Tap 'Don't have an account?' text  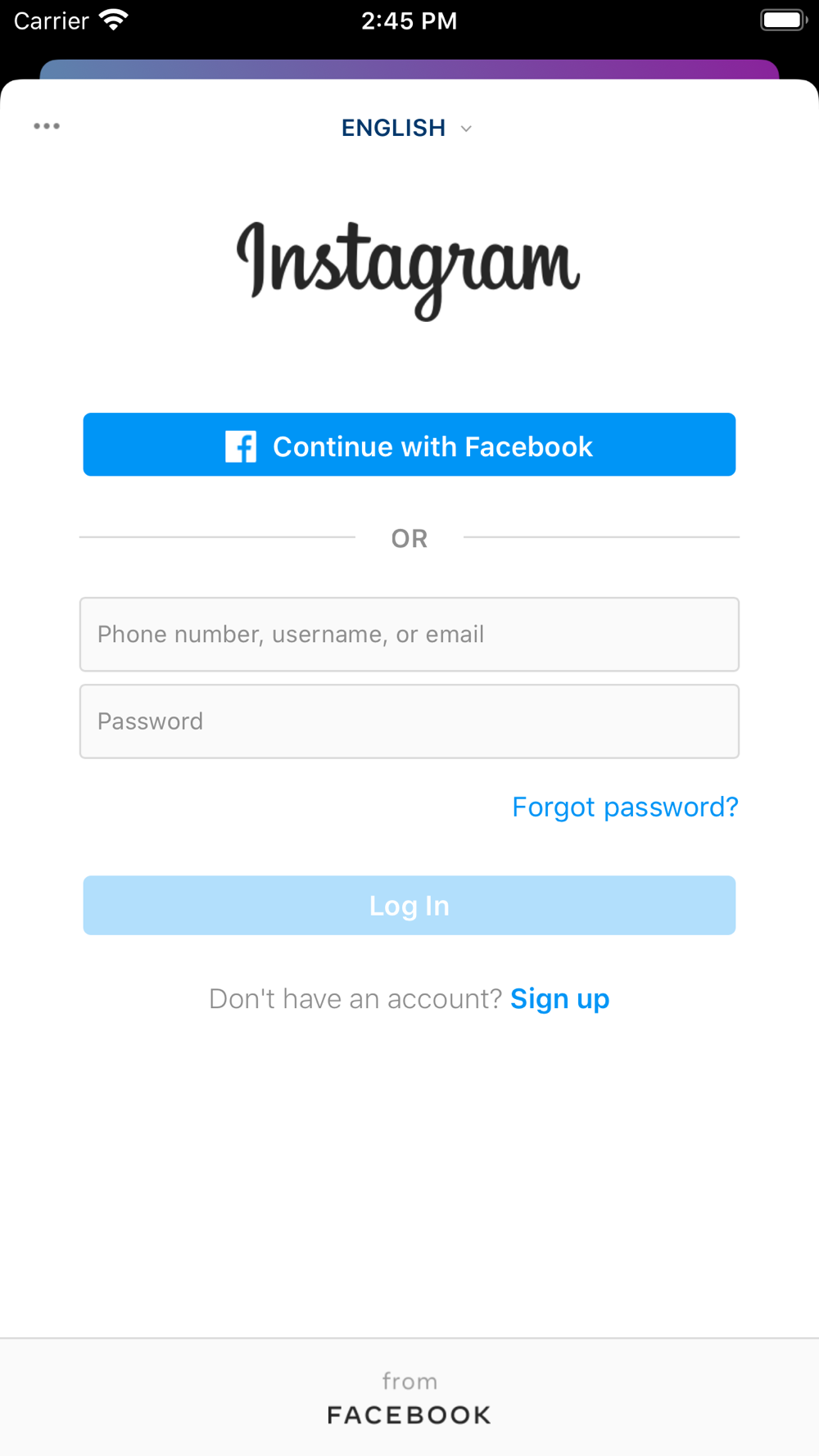tap(355, 999)
